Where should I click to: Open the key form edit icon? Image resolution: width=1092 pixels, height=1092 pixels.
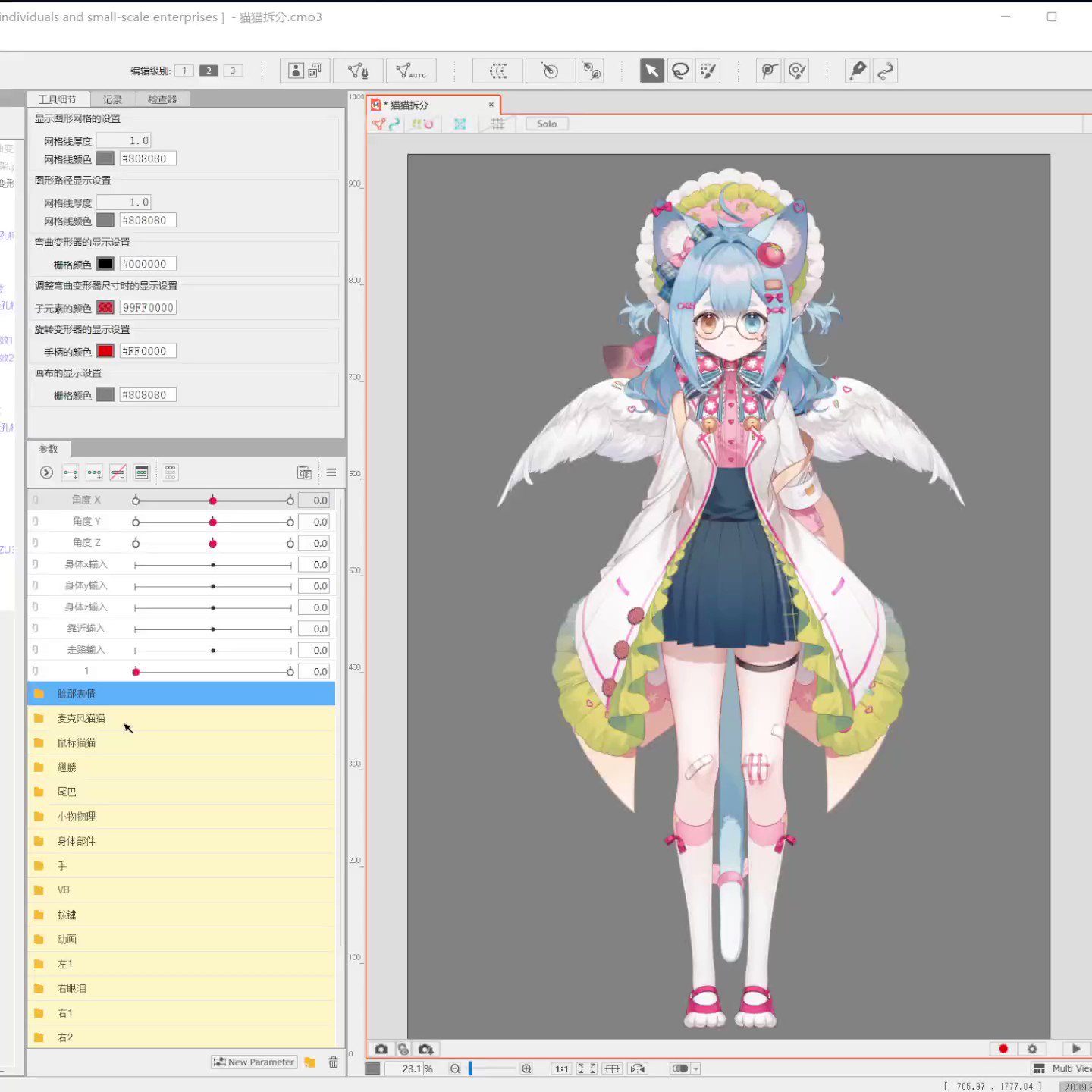coord(141,472)
